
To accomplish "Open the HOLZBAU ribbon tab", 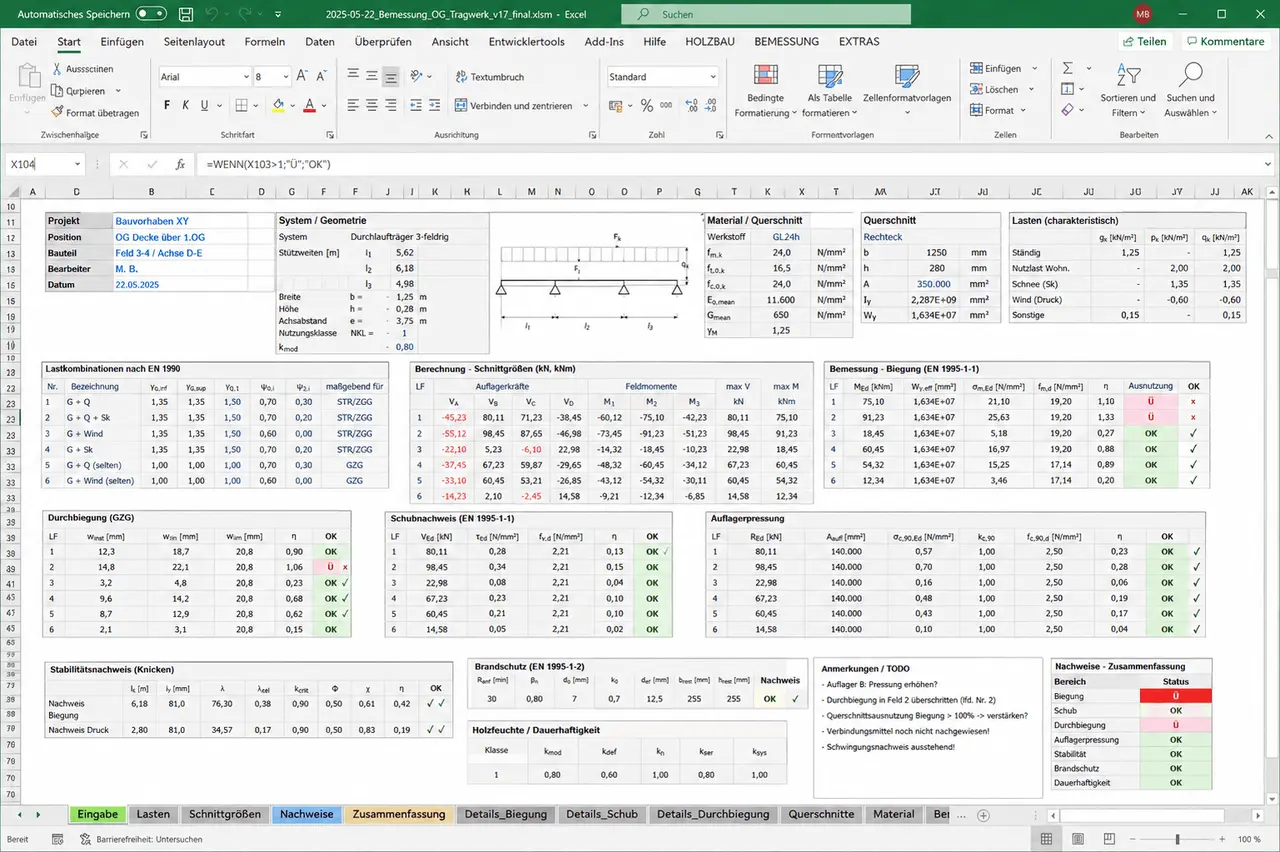I will click(711, 42).
